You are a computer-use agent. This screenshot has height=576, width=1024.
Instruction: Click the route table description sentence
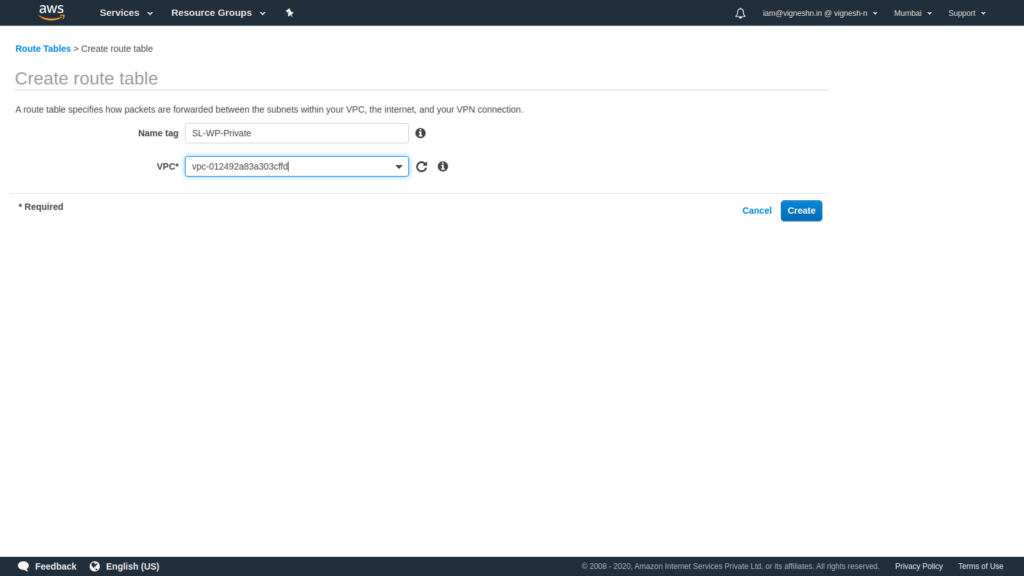(x=269, y=110)
